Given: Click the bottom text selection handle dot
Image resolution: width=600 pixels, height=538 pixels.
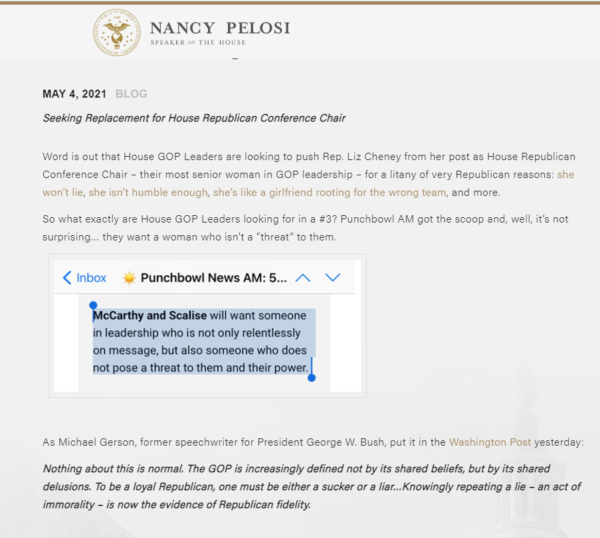Looking at the screenshot, I should [311, 378].
